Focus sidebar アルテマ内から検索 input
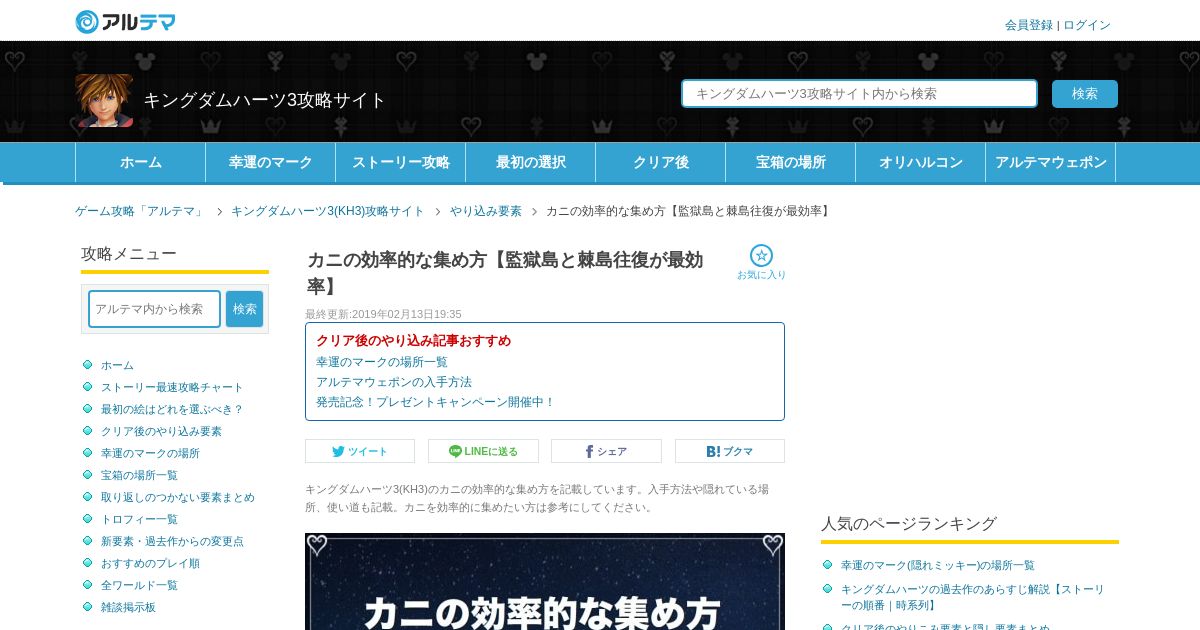This screenshot has width=1200, height=630. point(154,309)
